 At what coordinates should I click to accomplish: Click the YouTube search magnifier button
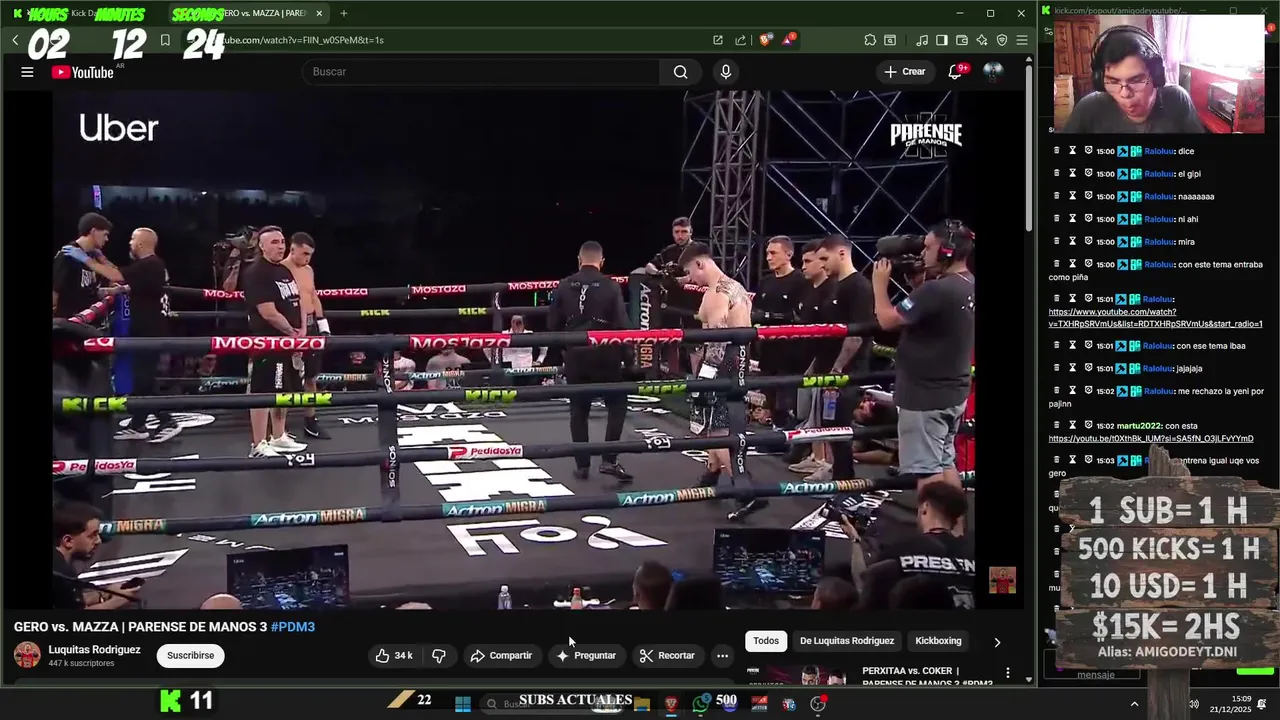(680, 72)
